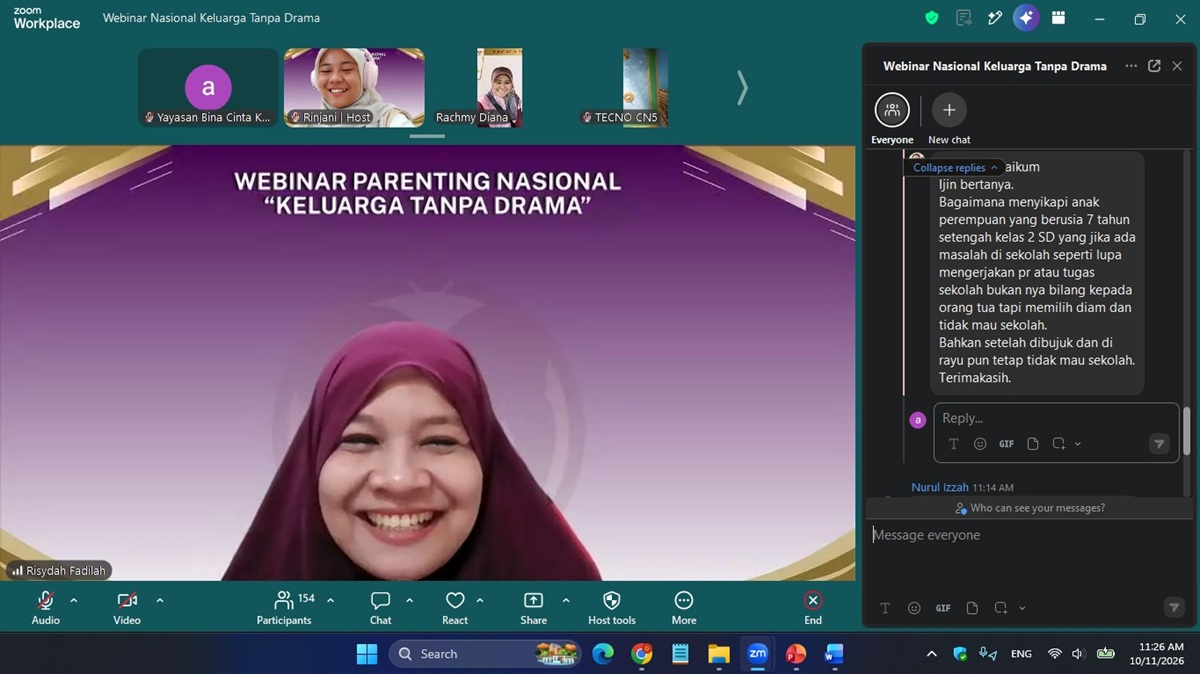This screenshot has height=674, width=1200.
Task: Open chat panel three-dots menu
Action: tap(1131, 66)
